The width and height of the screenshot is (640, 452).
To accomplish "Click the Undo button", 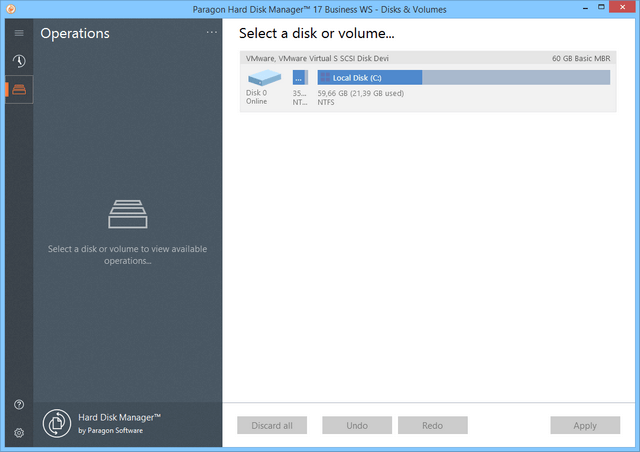I will (356, 425).
